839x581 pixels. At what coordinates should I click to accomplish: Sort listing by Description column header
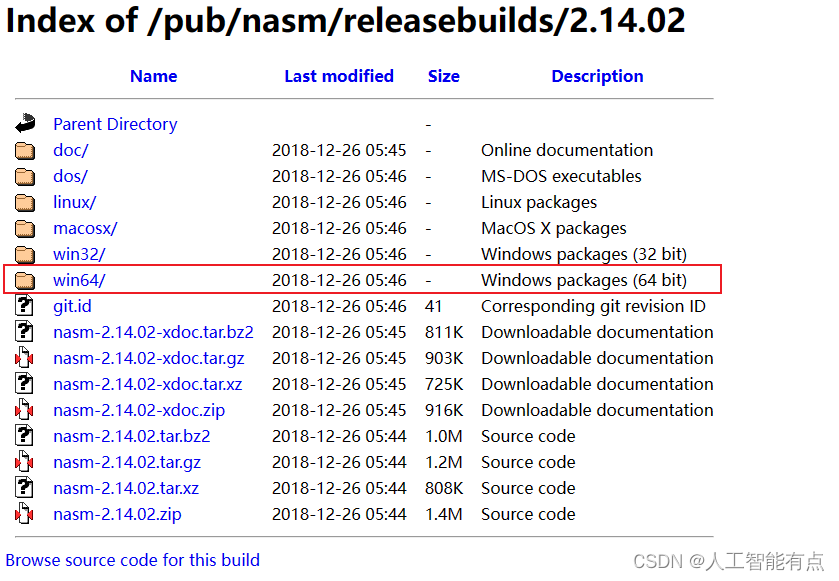coord(597,76)
